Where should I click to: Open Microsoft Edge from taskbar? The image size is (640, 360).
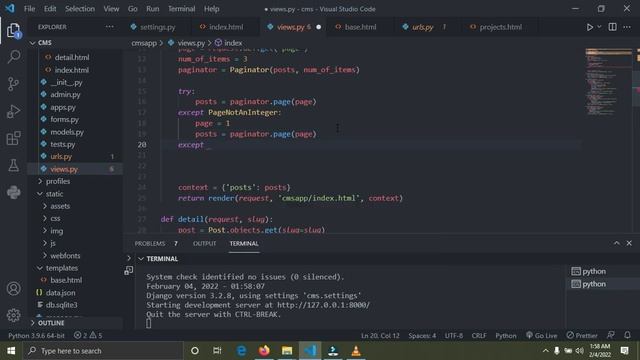[241, 351]
